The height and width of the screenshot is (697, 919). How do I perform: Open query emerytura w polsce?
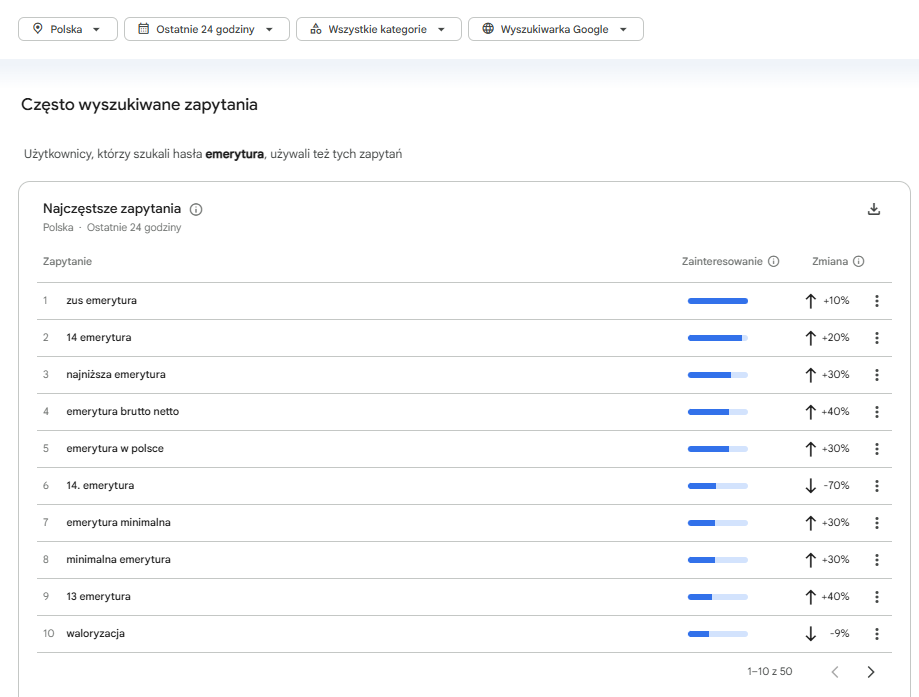(115, 448)
